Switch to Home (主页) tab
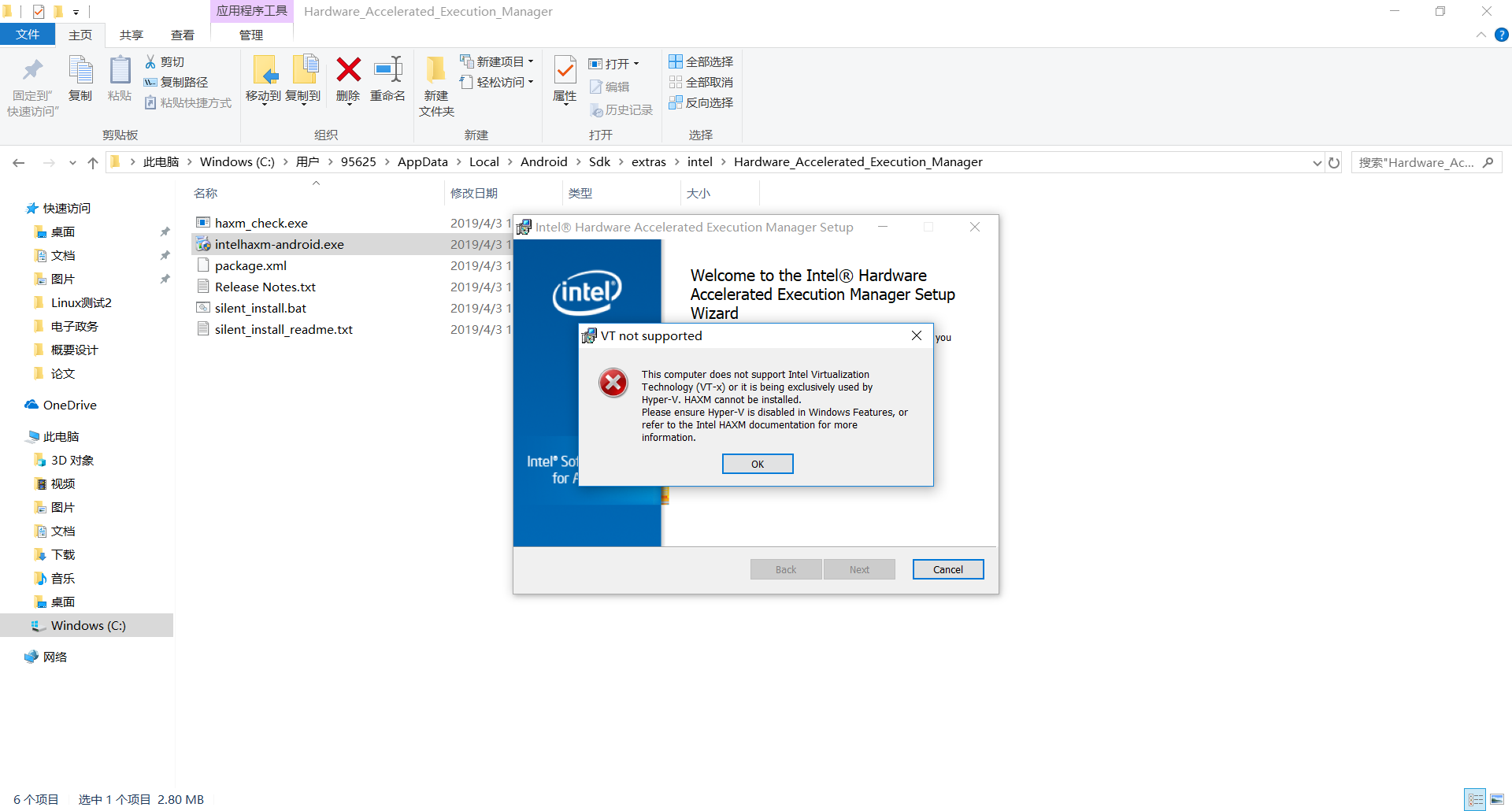 tap(80, 35)
